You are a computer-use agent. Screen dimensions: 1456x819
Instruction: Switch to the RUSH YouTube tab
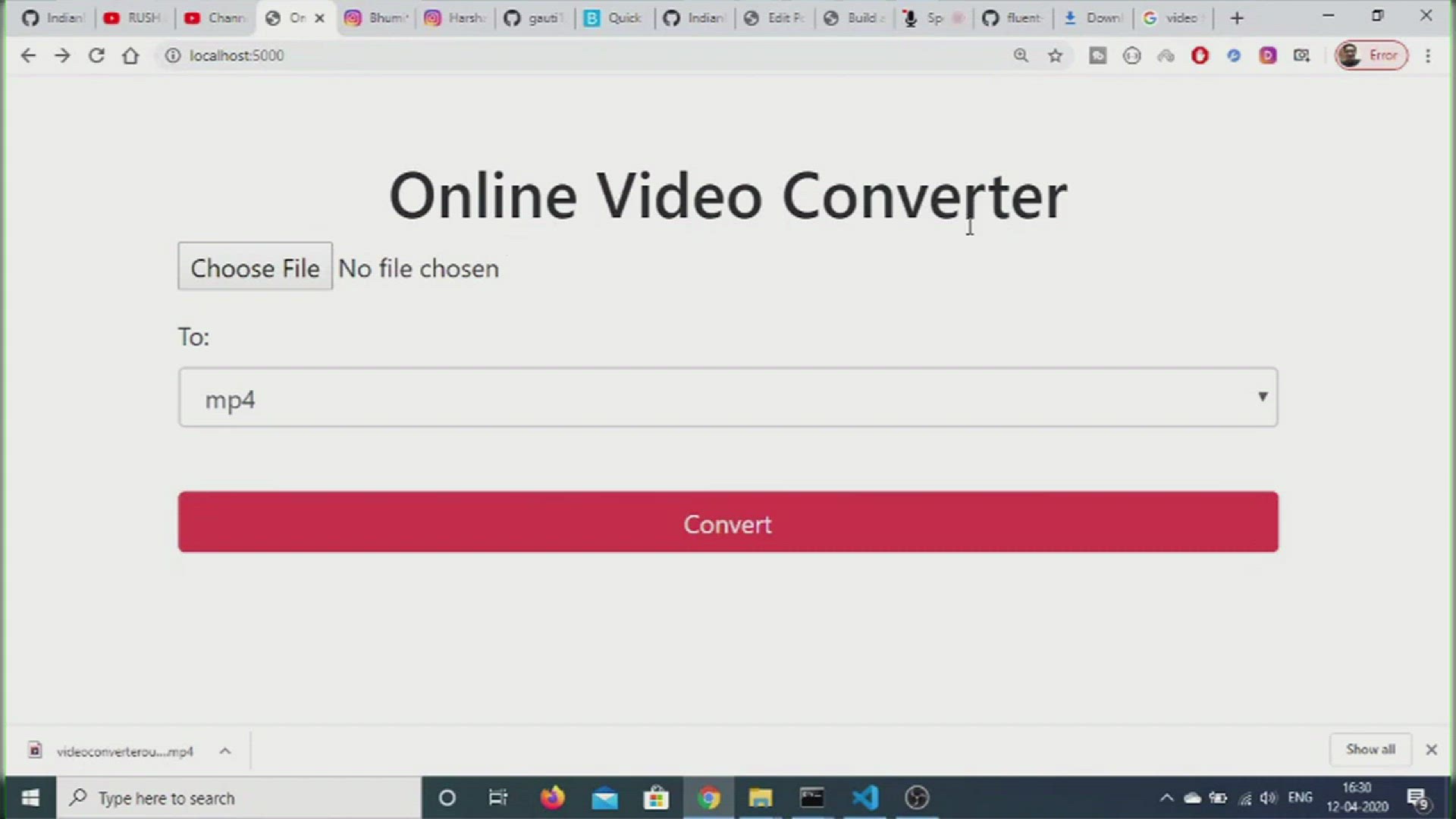pos(134,17)
